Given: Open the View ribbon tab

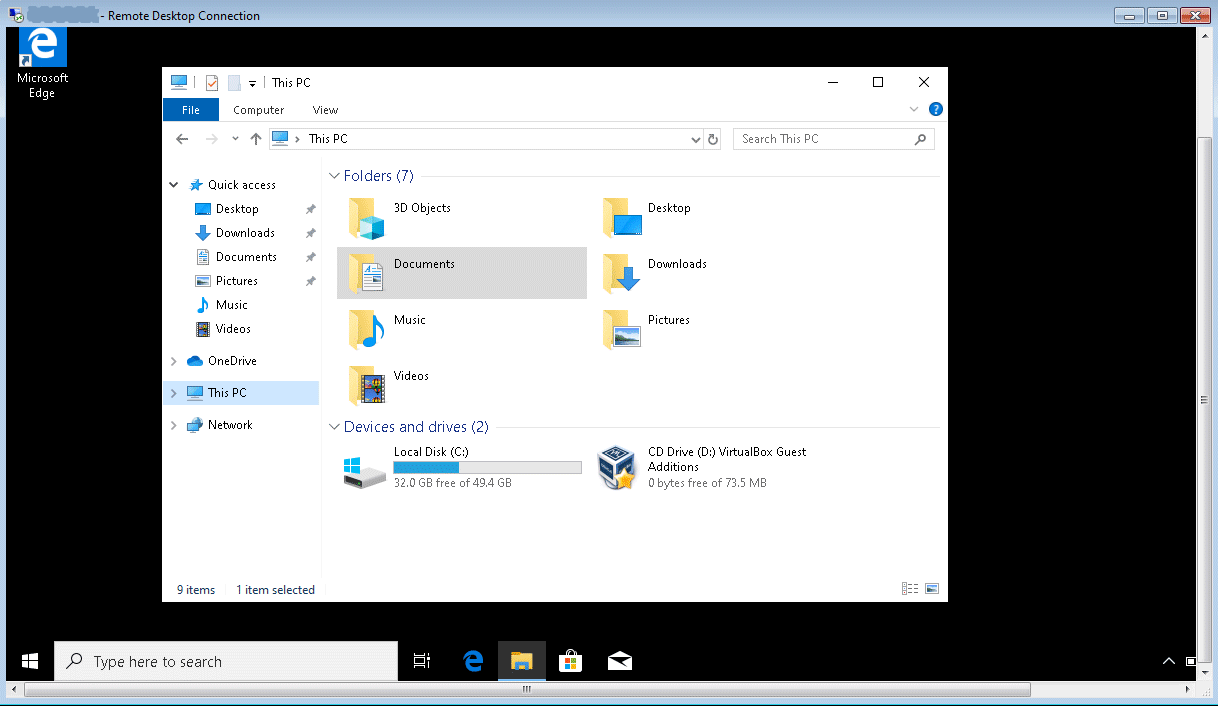Looking at the screenshot, I should pos(325,110).
